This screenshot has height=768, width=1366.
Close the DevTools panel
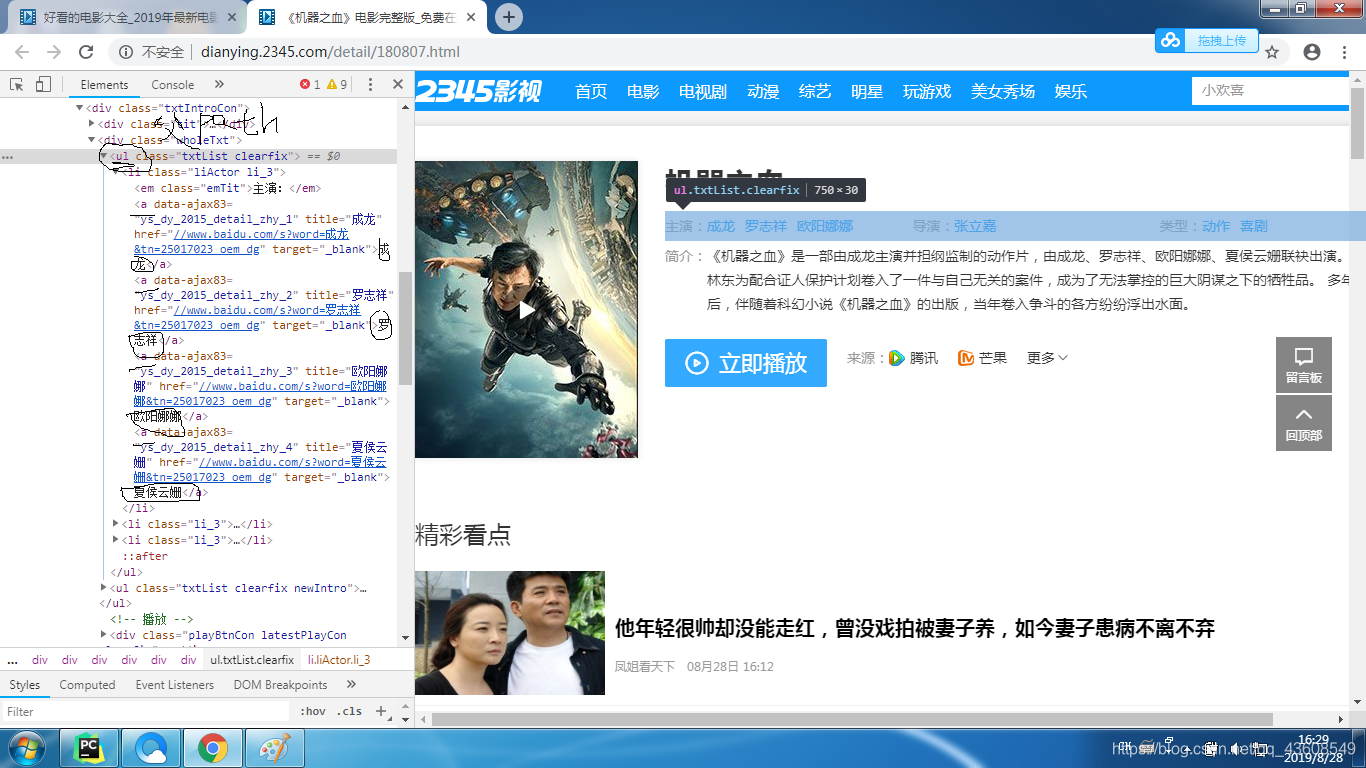[x=397, y=85]
